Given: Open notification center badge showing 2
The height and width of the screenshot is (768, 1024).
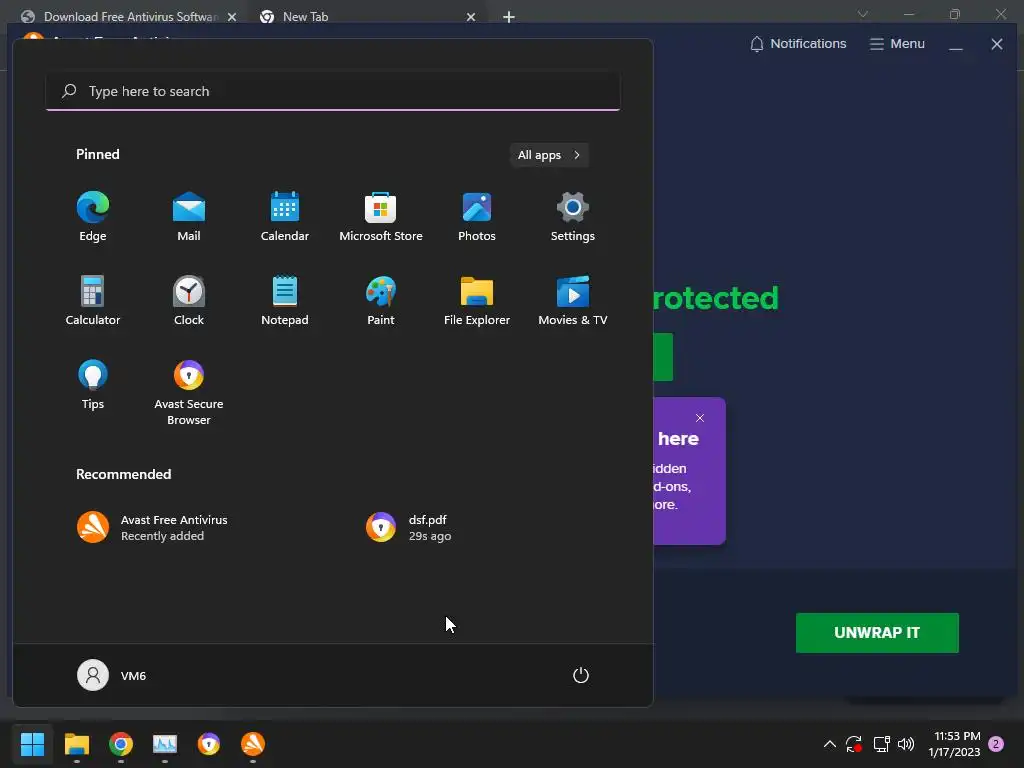Looking at the screenshot, I should click(996, 744).
